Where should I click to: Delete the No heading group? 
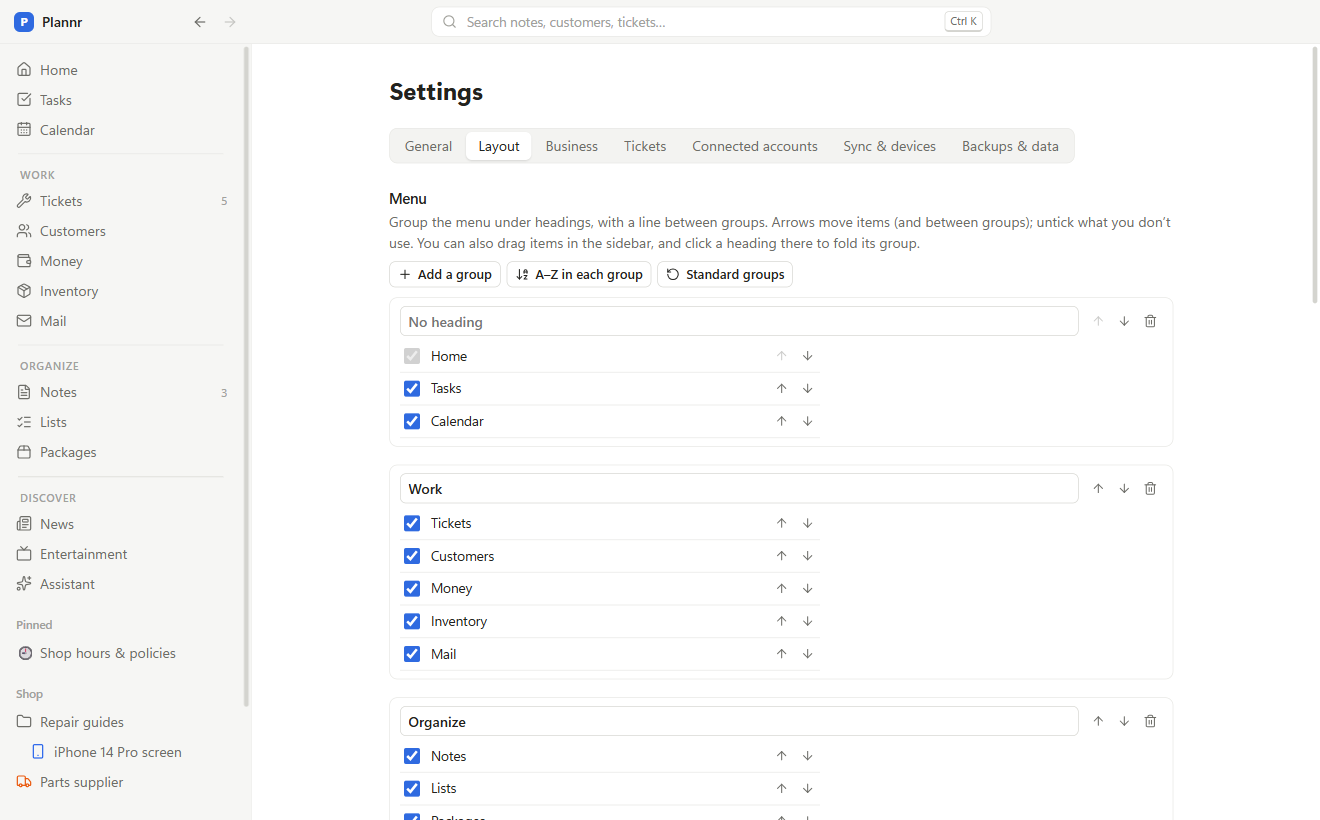(1150, 321)
